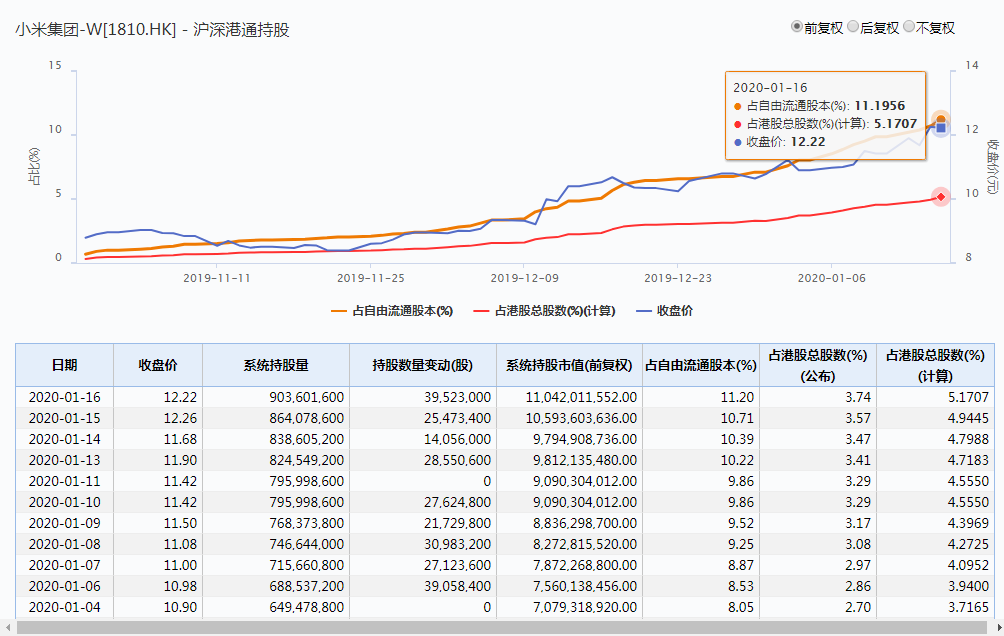Click holdings value 903,601,600
1004x636 pixels.
(307, 397)
